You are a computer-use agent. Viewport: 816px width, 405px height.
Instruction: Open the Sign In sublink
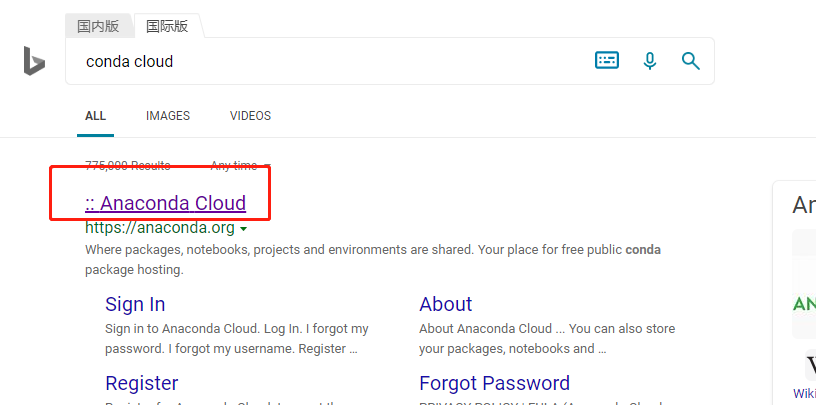tap(135, 304)
